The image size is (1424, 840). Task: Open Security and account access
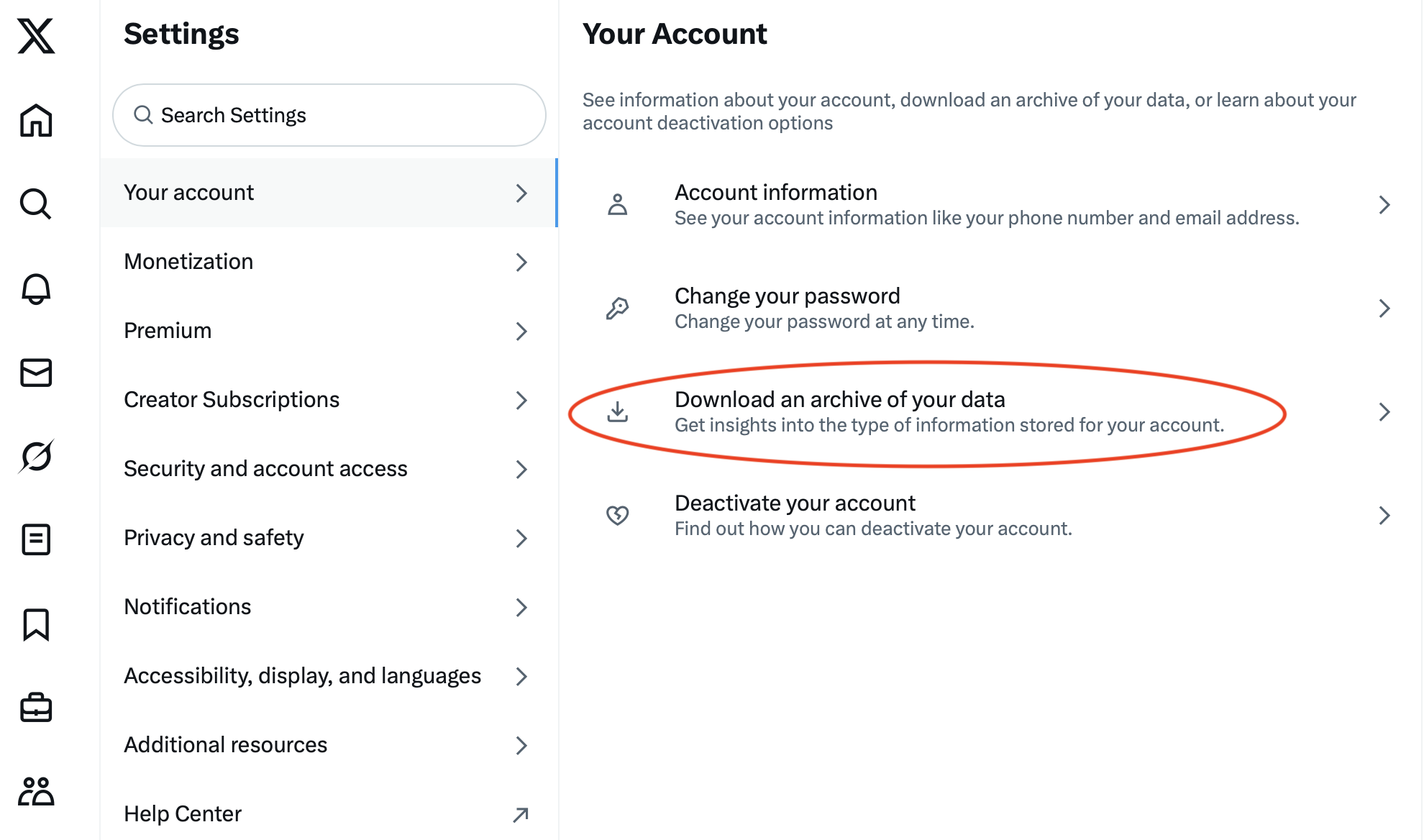pos(328,469)
